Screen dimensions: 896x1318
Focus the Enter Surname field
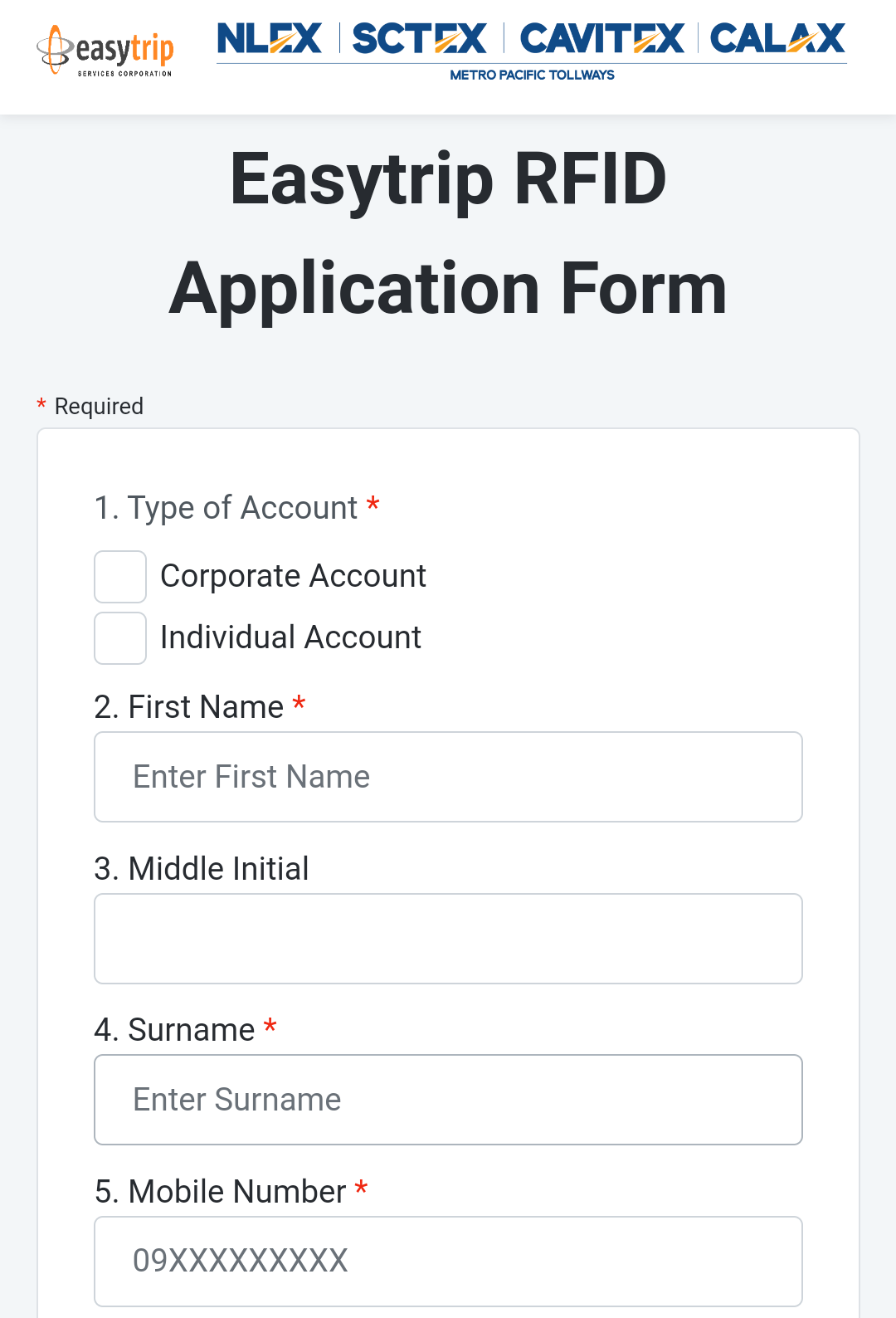(x=448, y=1100)
